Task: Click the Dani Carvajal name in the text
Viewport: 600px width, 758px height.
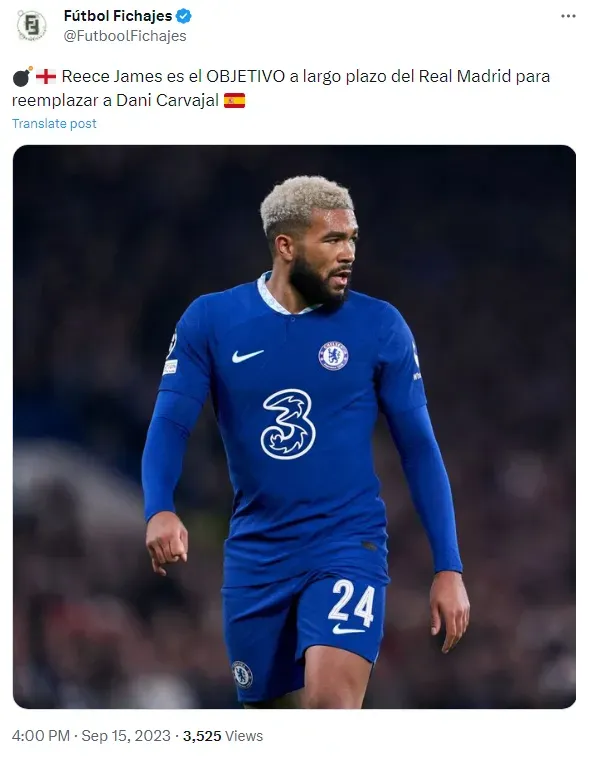Action: 168,101
